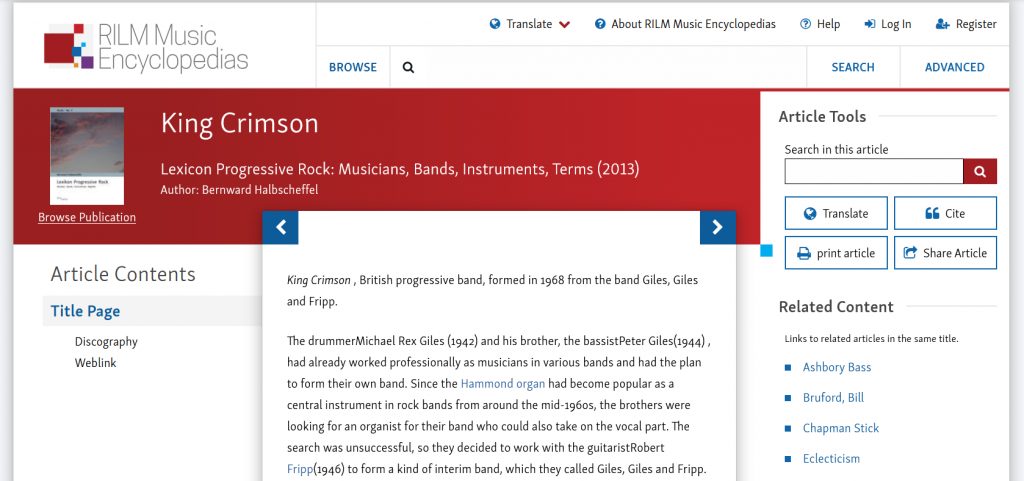Open the BROWSE menu

[353, 67]
